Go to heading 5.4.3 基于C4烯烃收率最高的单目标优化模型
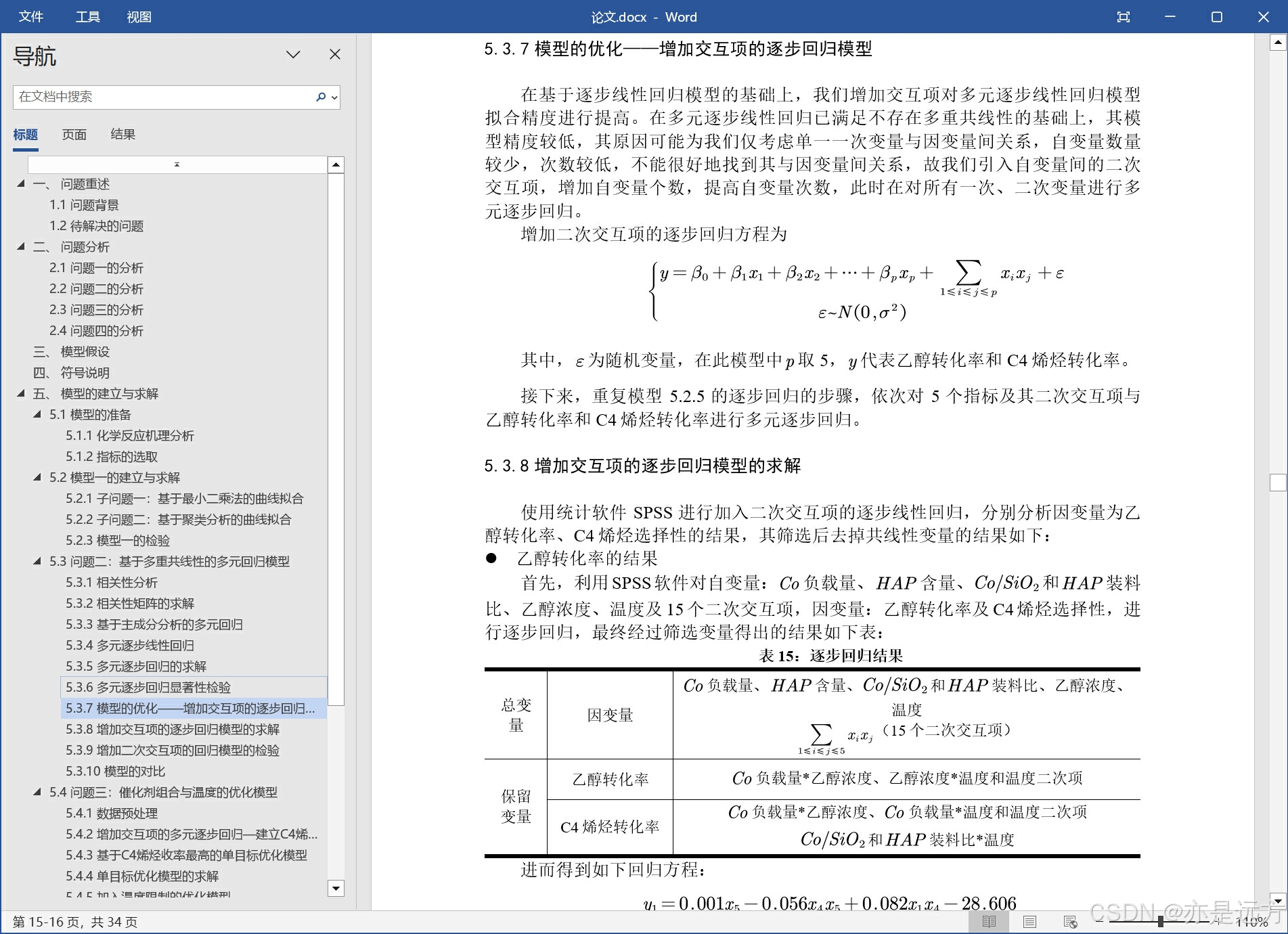Image resolution: width=1288 pixels, height=934 pixels. click(186, 855)
